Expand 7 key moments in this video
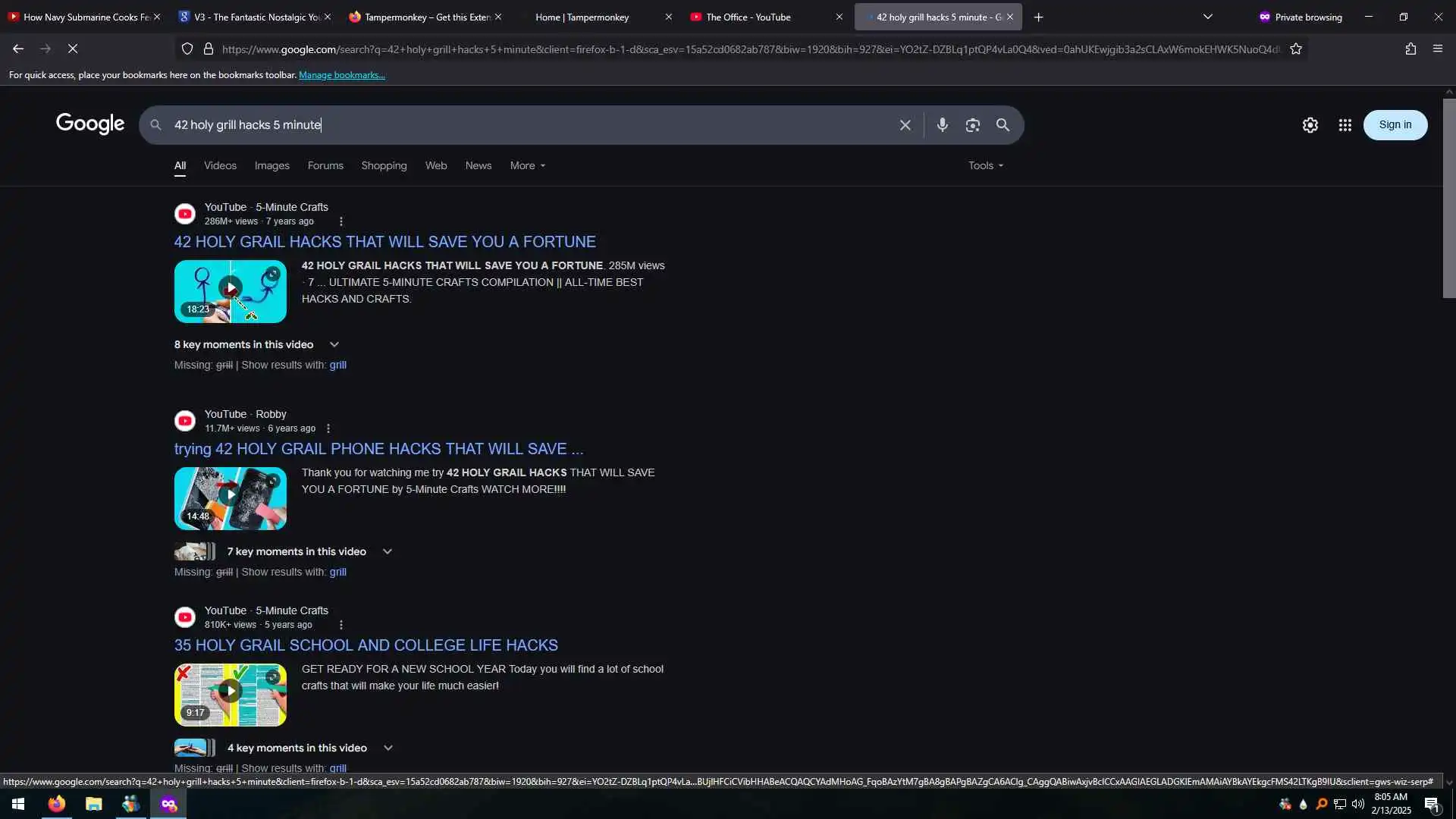Image resolution: width=1456 pixels, height=819 pixels. point(387,551)
